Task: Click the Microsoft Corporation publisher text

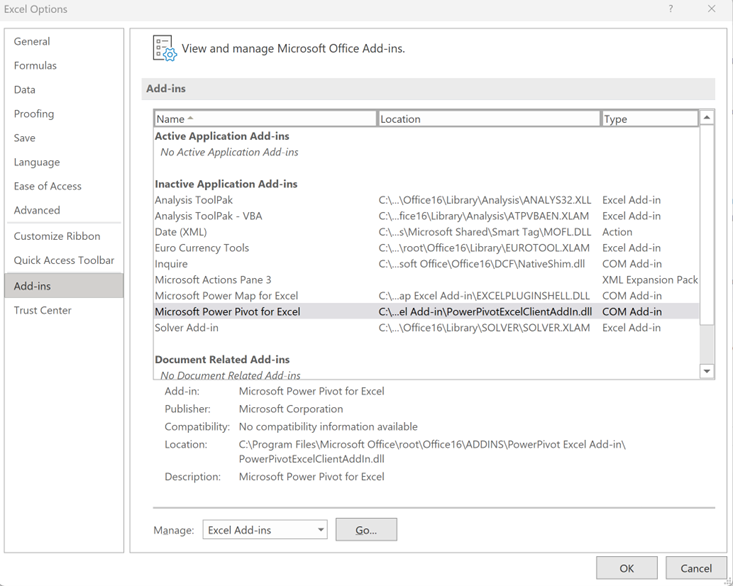Action: (291, 409)
